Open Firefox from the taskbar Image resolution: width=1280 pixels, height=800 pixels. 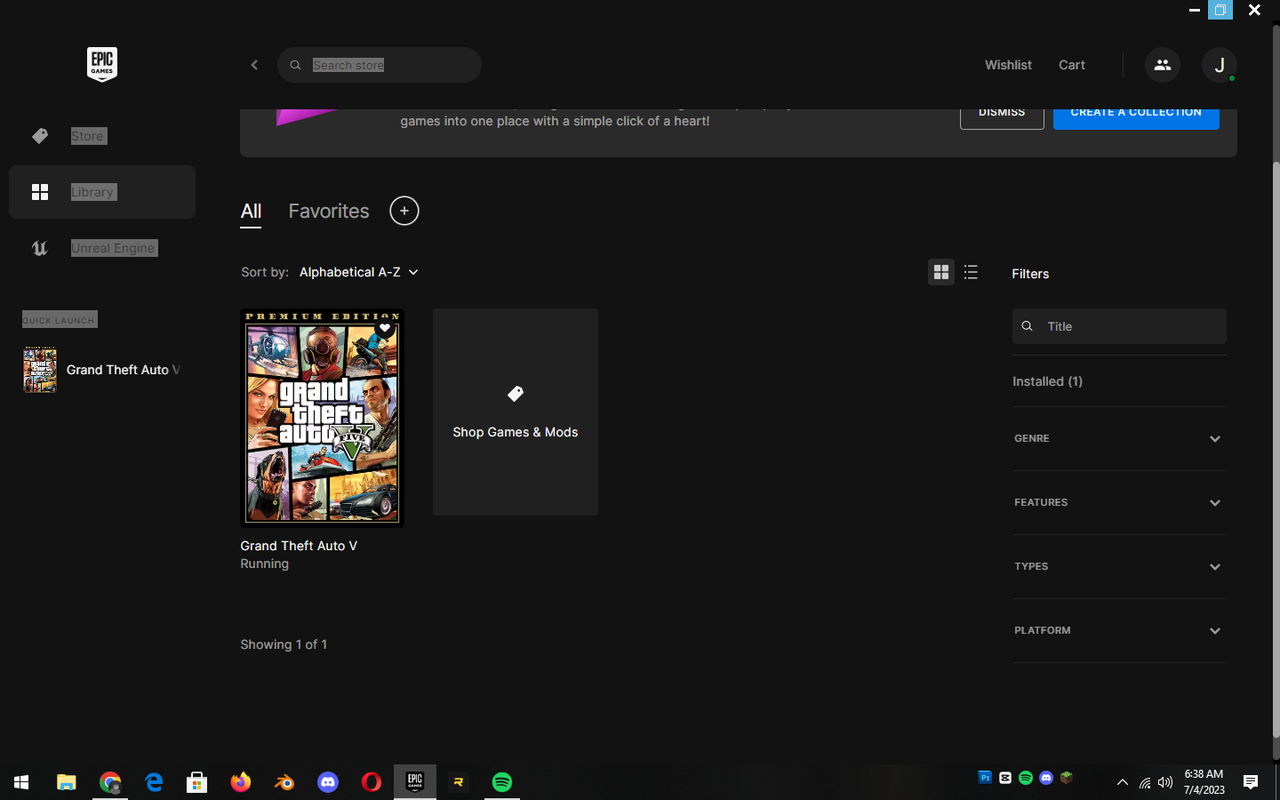point(241,782)
